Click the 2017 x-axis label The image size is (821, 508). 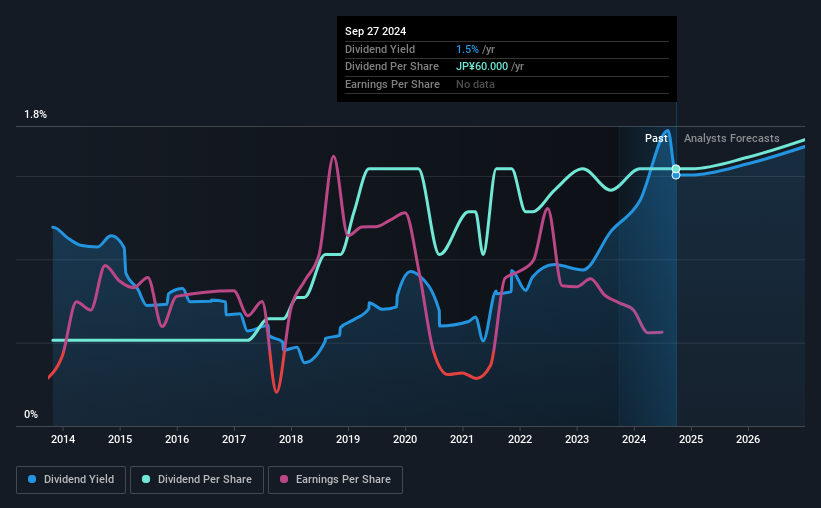pos(234,439)
